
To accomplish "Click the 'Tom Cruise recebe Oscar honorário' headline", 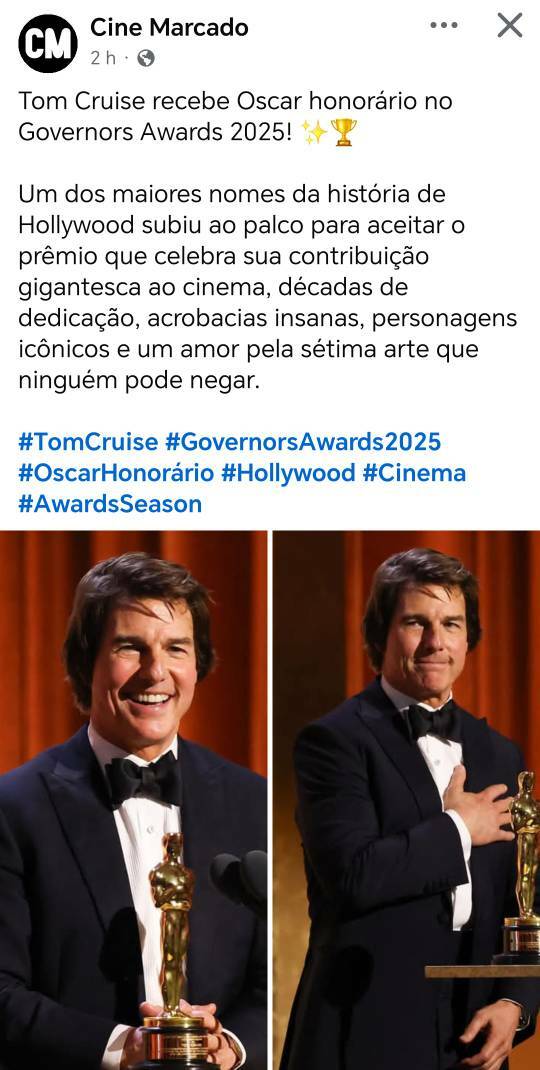I will tap(236, 117).
